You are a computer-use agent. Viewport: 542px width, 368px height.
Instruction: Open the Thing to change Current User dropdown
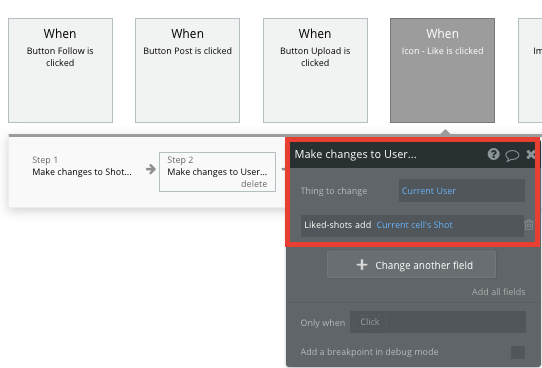click(461, 191)
